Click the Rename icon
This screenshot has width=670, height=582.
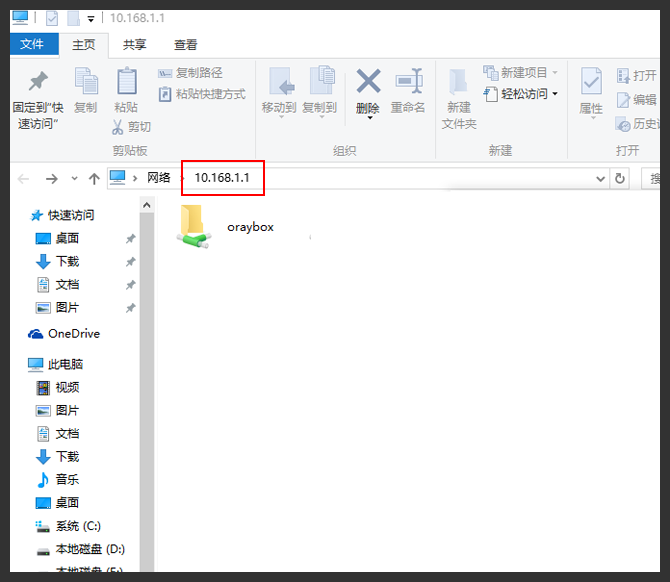(408, 81)
